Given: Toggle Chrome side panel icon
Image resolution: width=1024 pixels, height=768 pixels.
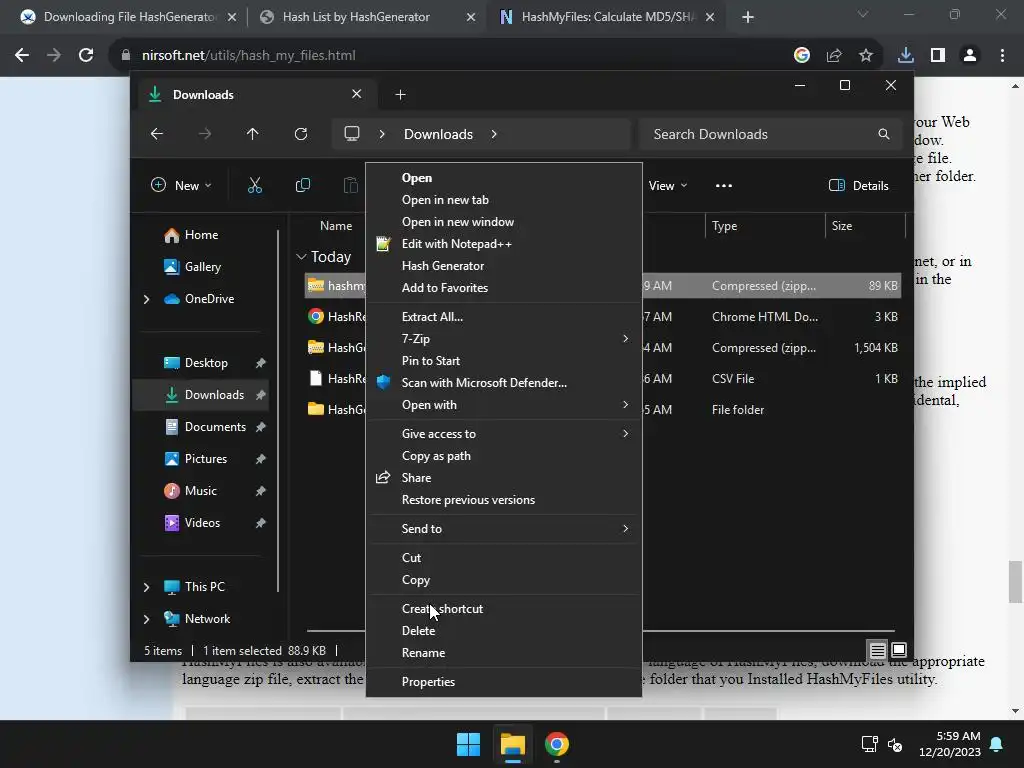Looking at the screenshot, I should click(938, 56).
